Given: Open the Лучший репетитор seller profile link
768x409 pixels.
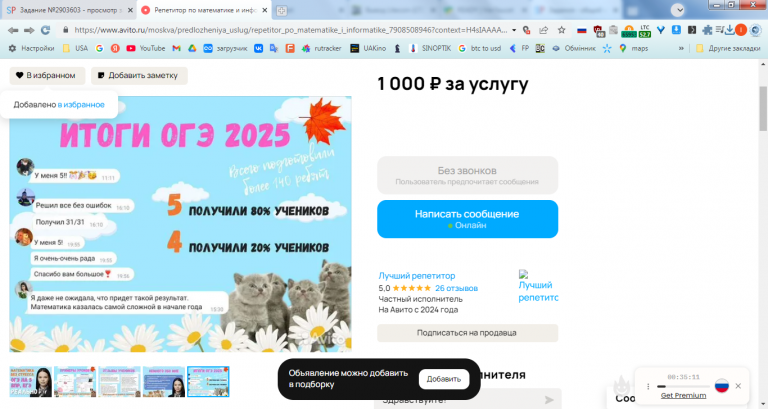Looking at the screenshot, I should 417,276.
